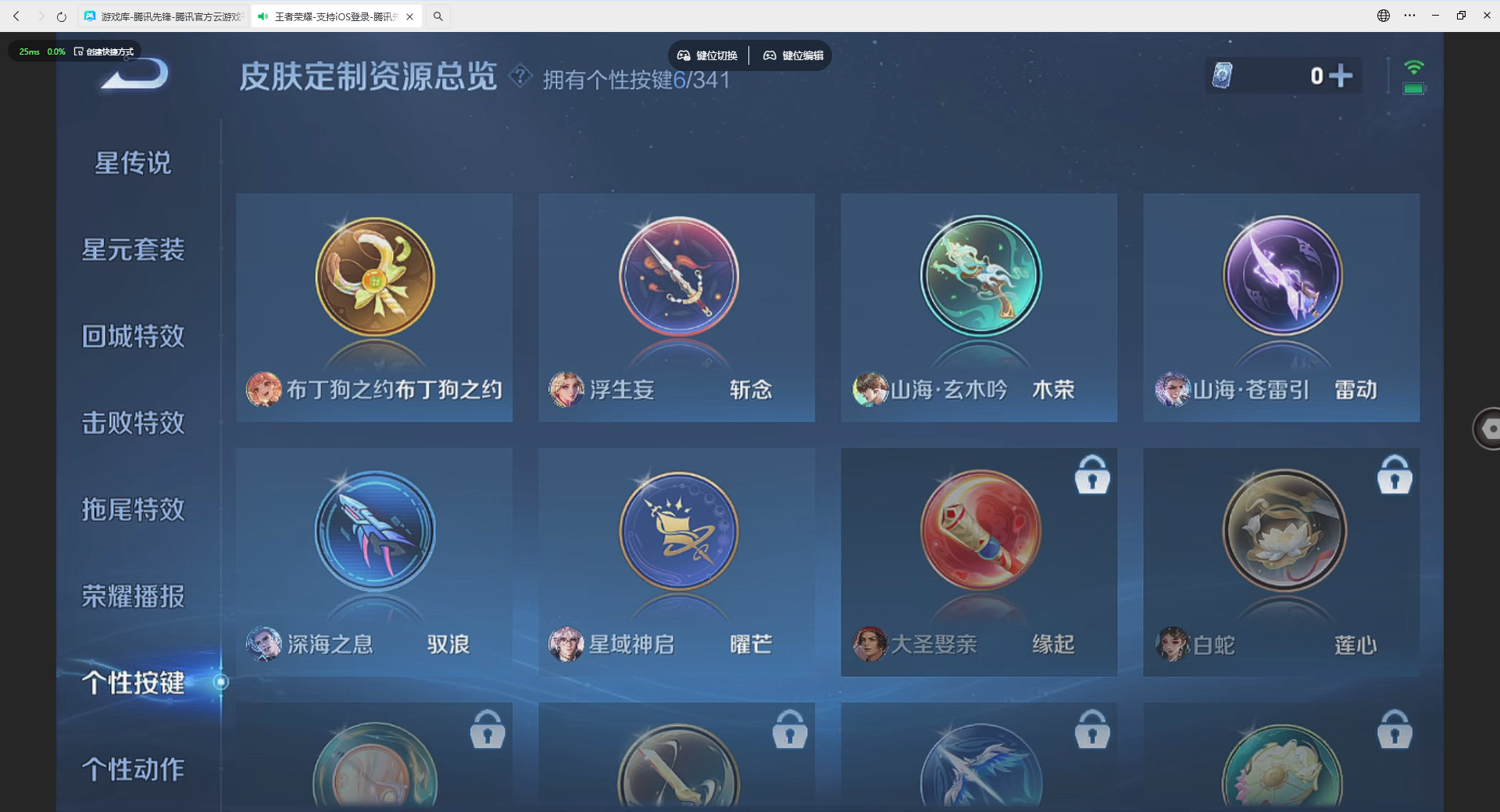1500x812 pixels.
Task: Click the 雷动 key name label
Action: (1356, 390)
